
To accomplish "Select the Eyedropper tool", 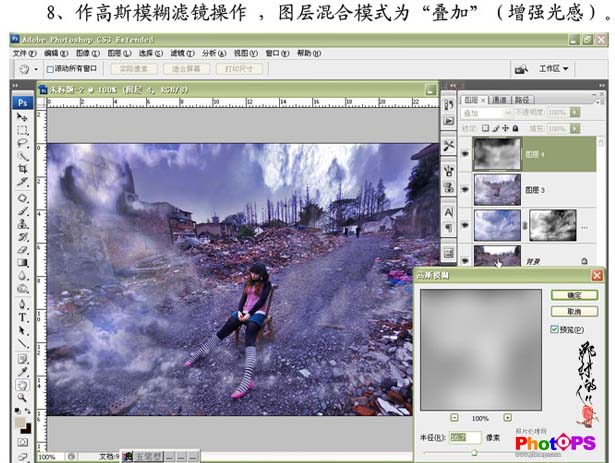I will [22, 372].
